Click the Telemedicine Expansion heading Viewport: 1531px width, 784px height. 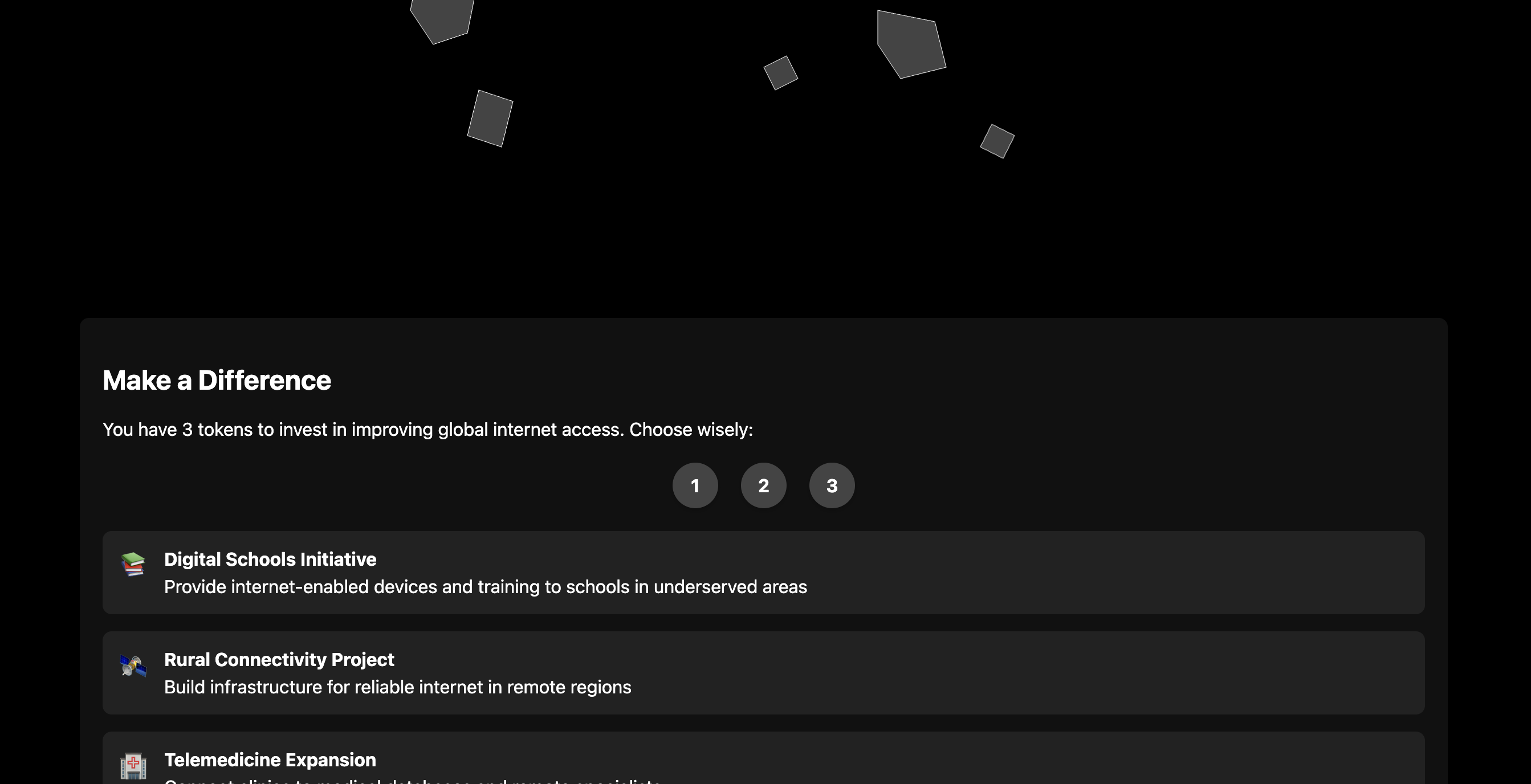pos(270,760)
